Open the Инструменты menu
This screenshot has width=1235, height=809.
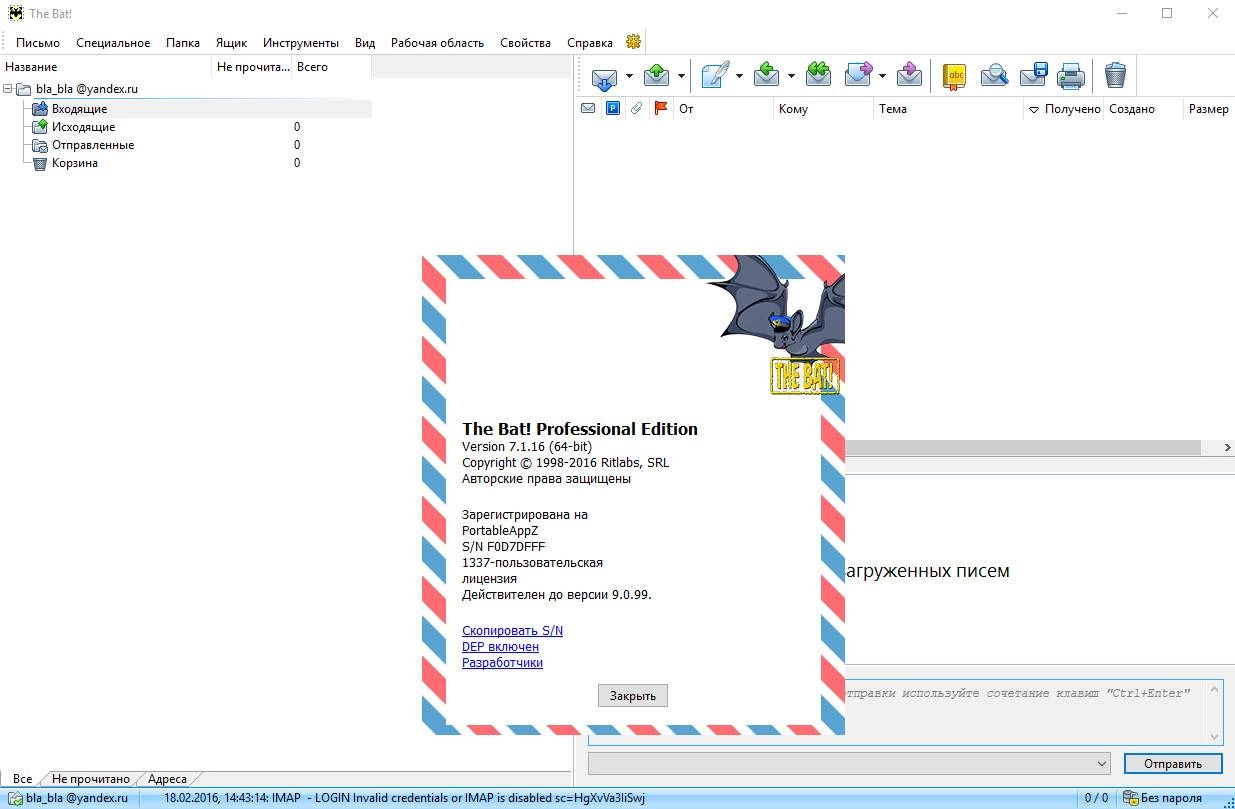point(301,43)
